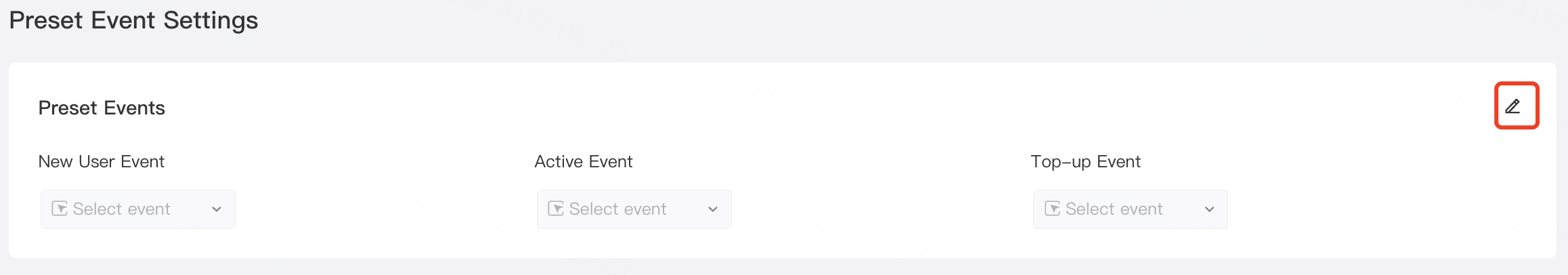
Task: Open the Top-up Event dropdown
Action: pos(1131,209)
